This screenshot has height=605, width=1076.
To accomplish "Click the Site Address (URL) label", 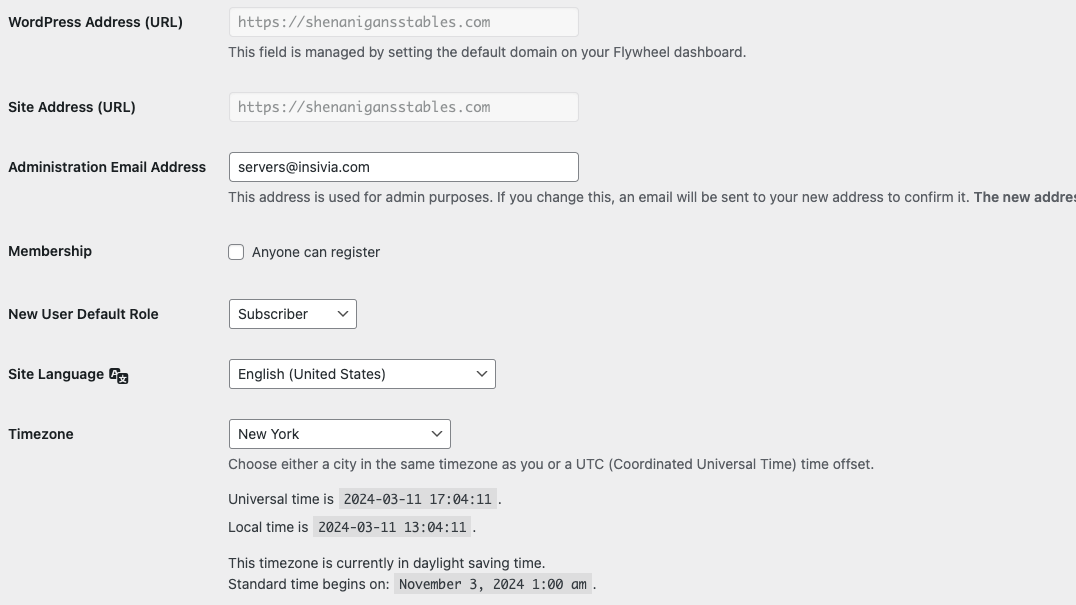I will click(72, 107).
